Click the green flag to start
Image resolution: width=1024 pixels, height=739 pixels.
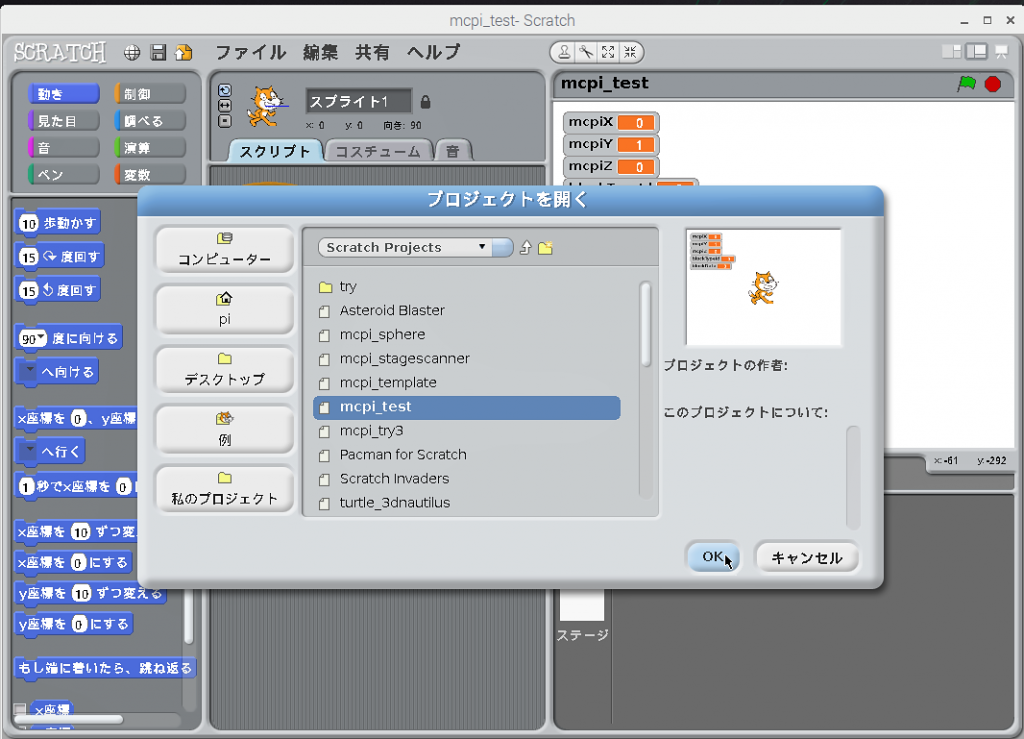click(967, 84)
